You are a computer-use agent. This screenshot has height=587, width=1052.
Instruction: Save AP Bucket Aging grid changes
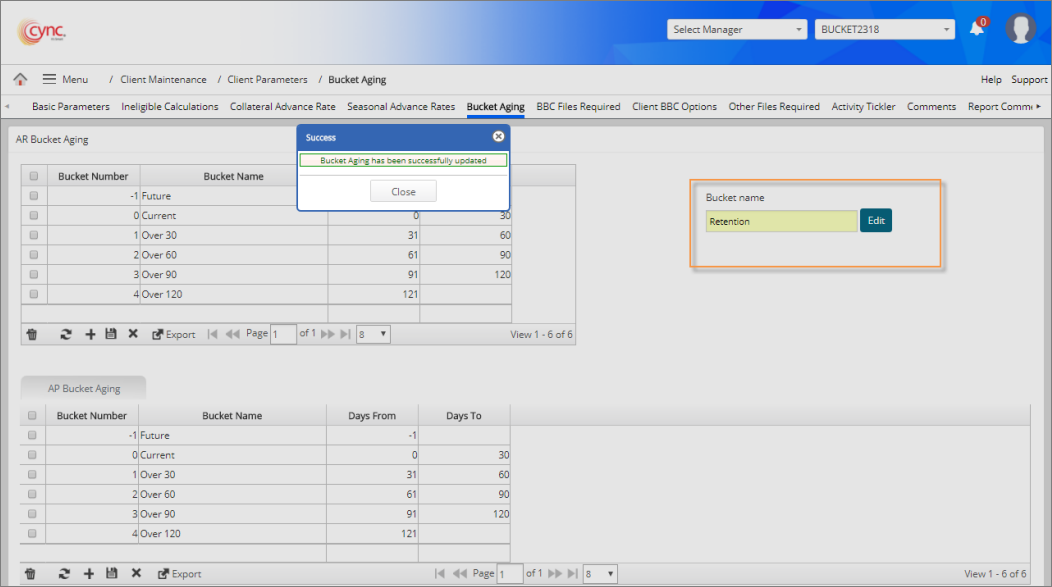pos(111,574)
